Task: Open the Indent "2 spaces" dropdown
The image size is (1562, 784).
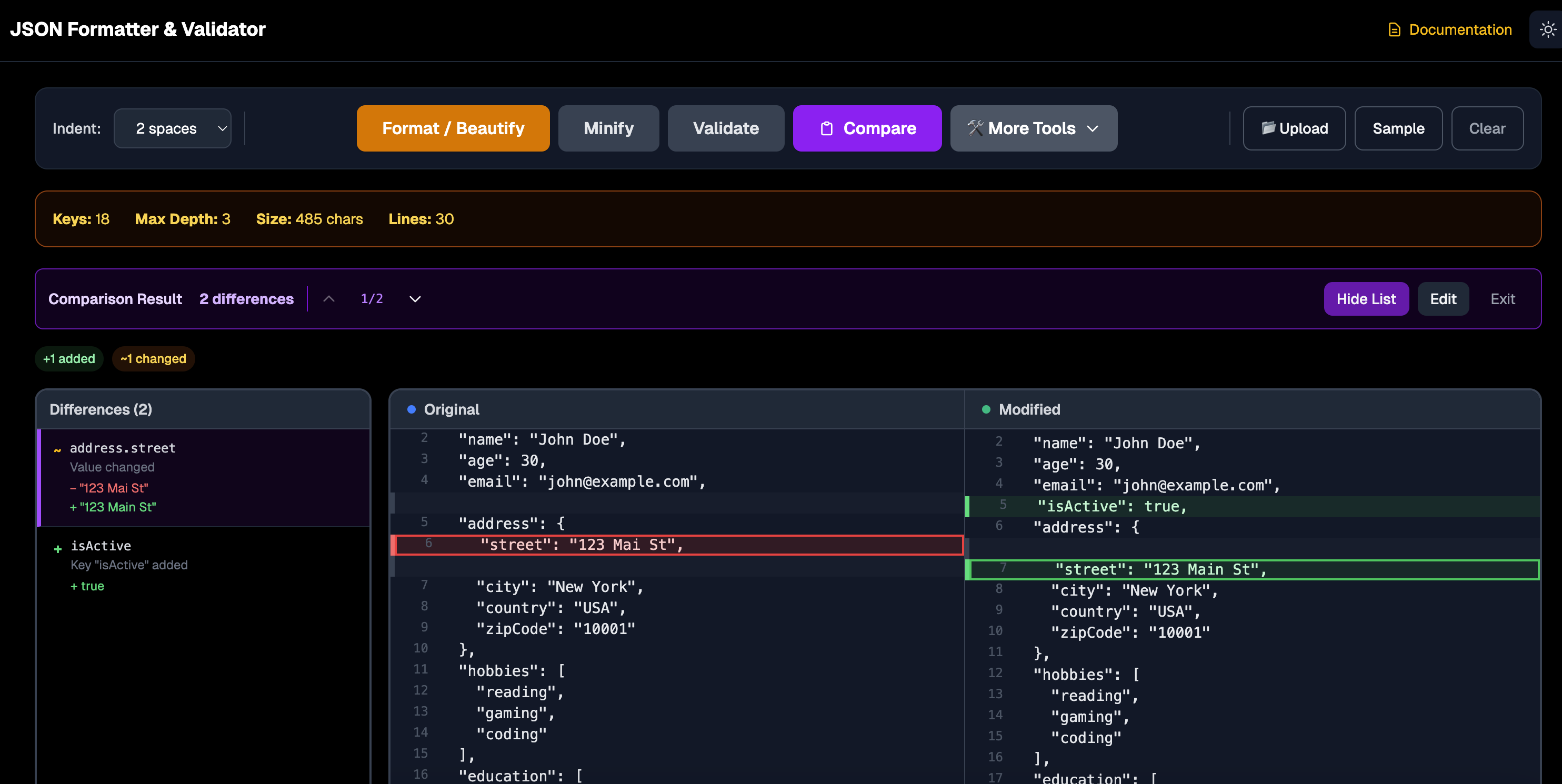Action: pos(172,128)
